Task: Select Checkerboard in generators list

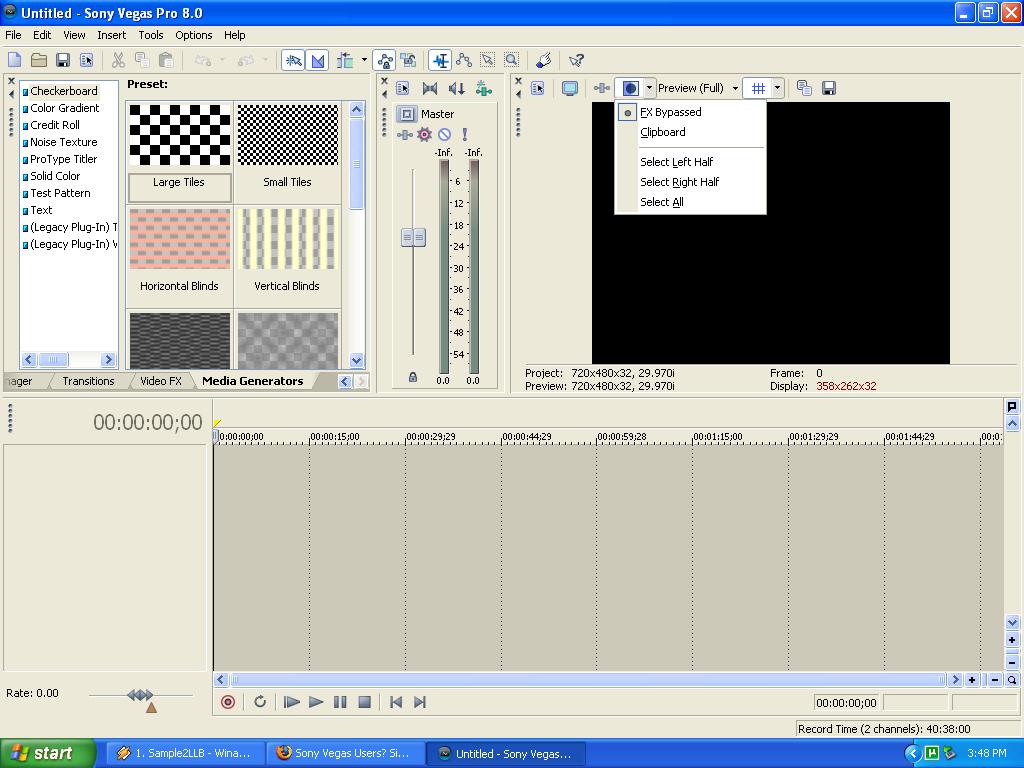Action: pyautogui.click(x=63, y=91)
